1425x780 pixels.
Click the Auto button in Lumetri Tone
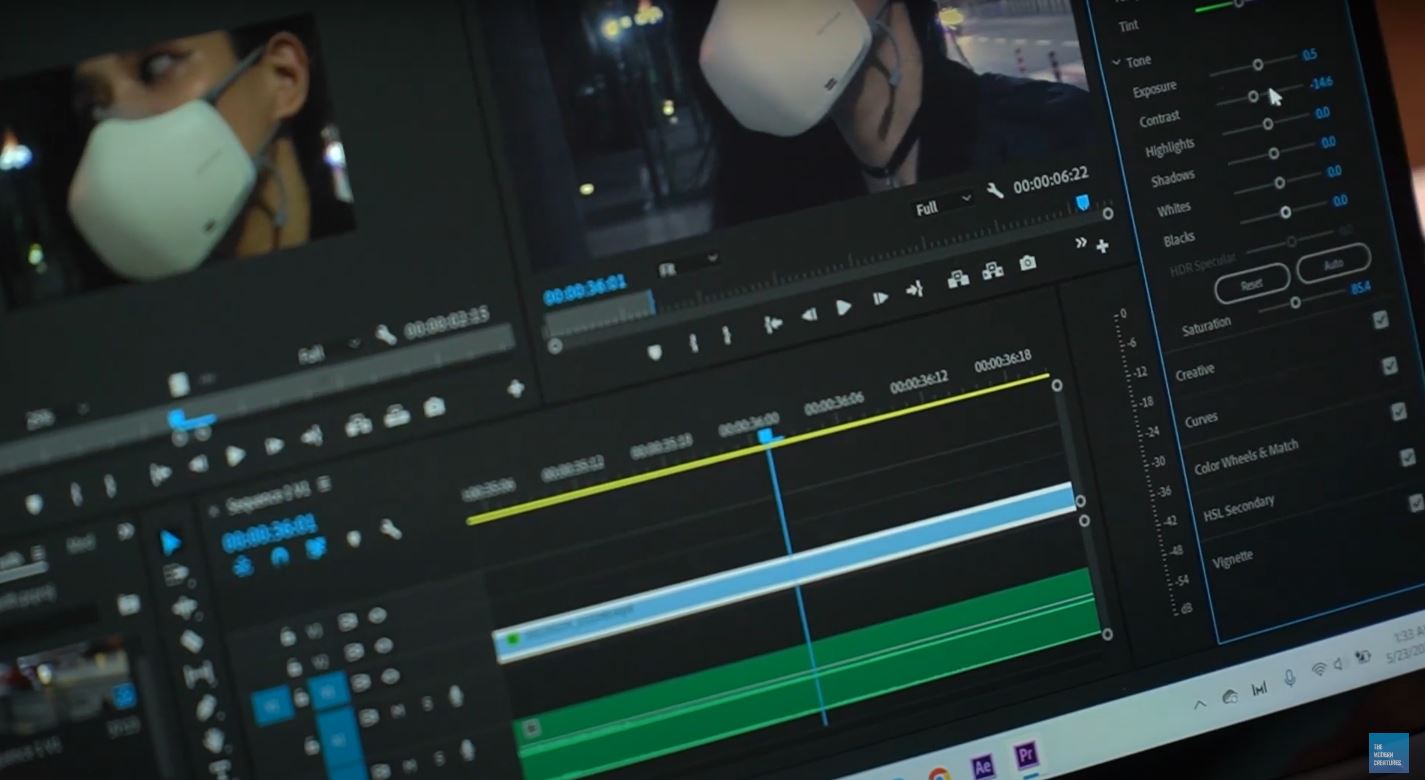(1332, 265)
